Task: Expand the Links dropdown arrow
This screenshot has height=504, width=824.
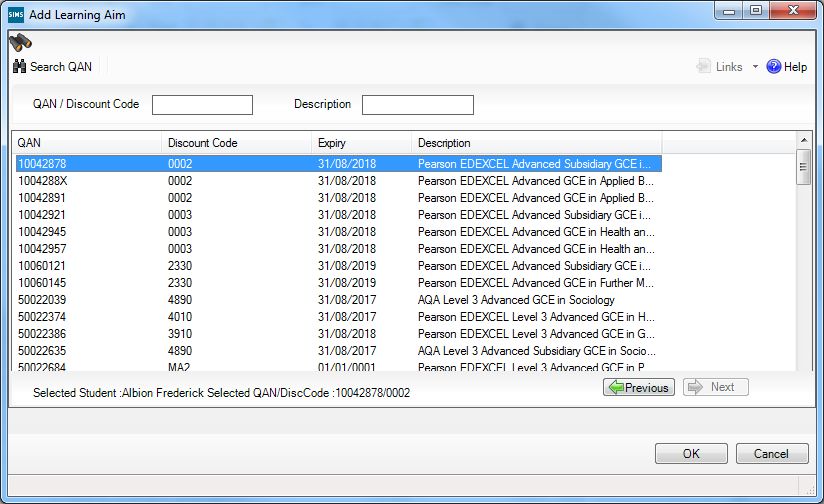Action: tap(755, 67)
